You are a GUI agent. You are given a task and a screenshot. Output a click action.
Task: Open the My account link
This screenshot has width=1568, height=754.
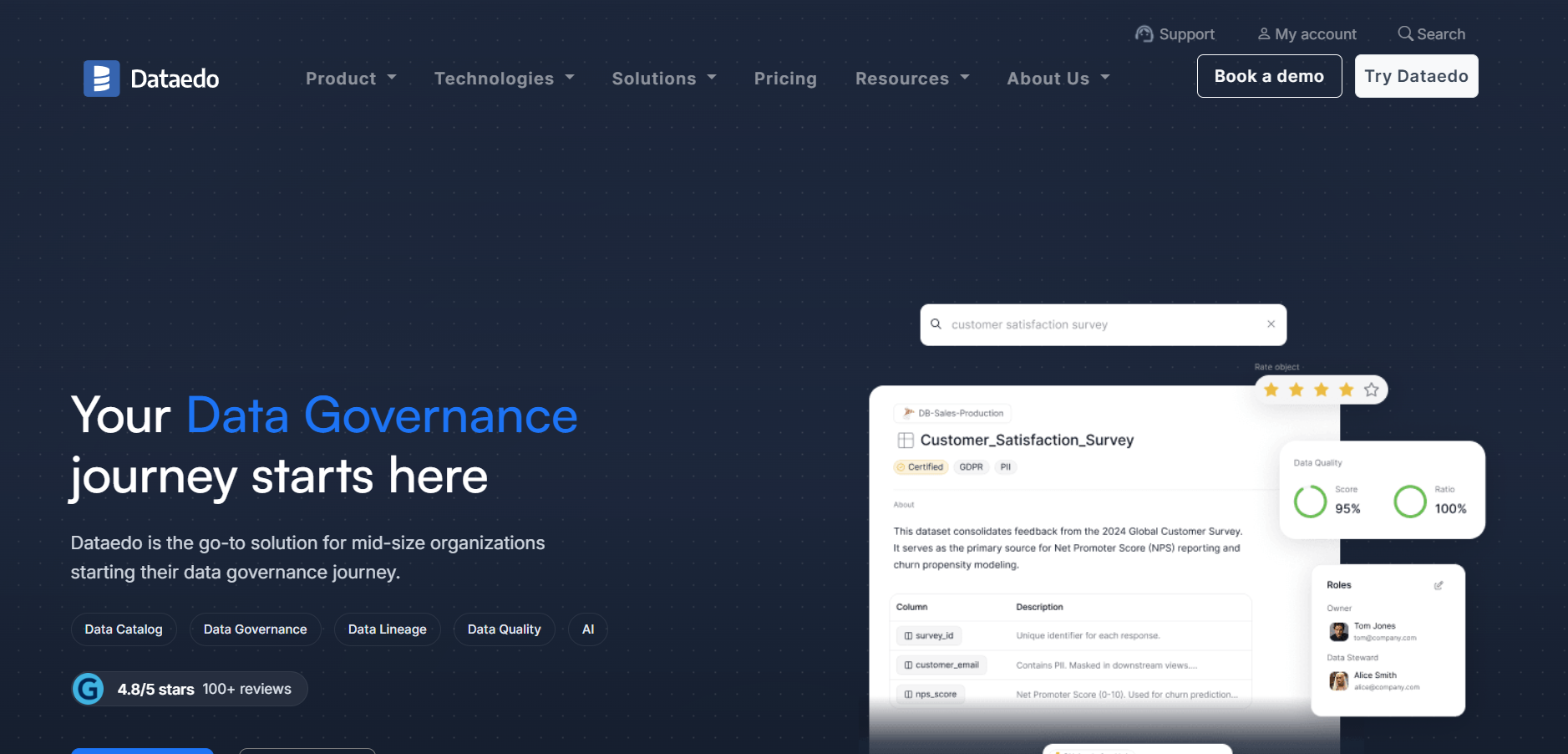tap(1307, 34)
